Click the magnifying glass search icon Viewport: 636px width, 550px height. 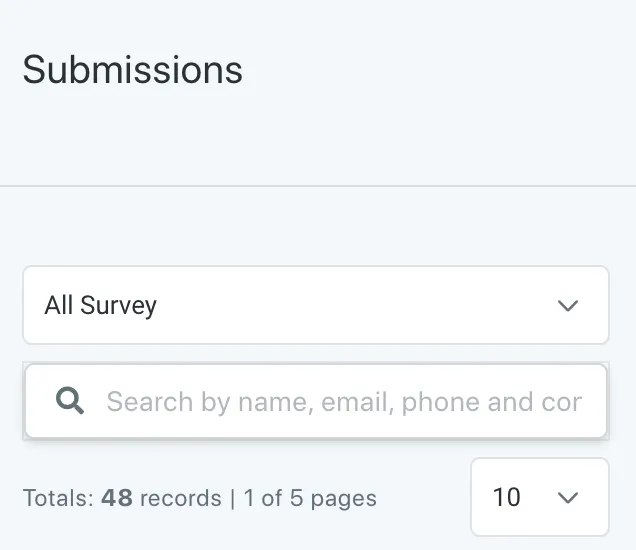pyautogui.click(x=70, y=401)
